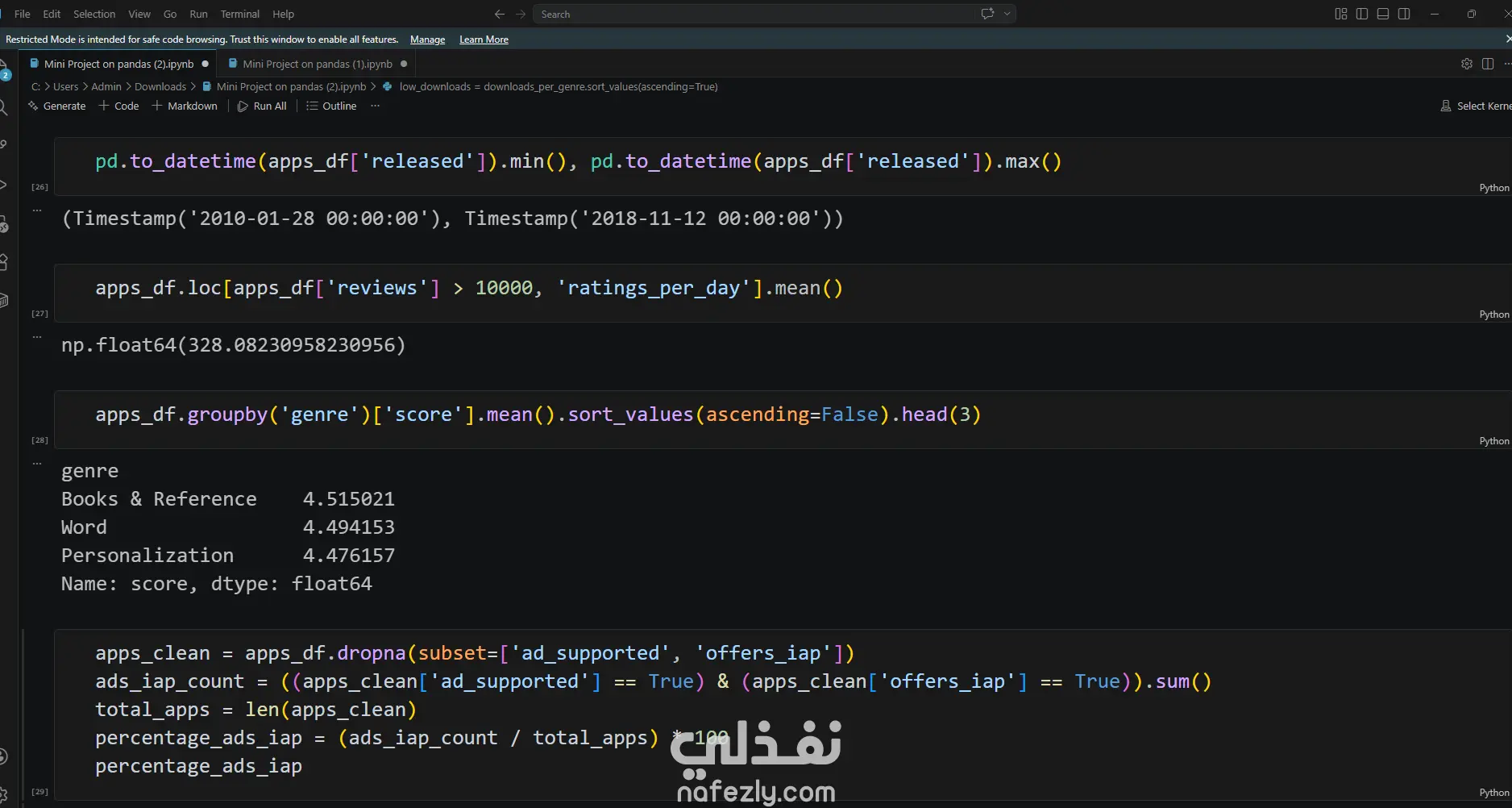This screenshot has width=1512, height=808.
Task: Open the Copilot chat icon in title bar
Action: (987, 14)
